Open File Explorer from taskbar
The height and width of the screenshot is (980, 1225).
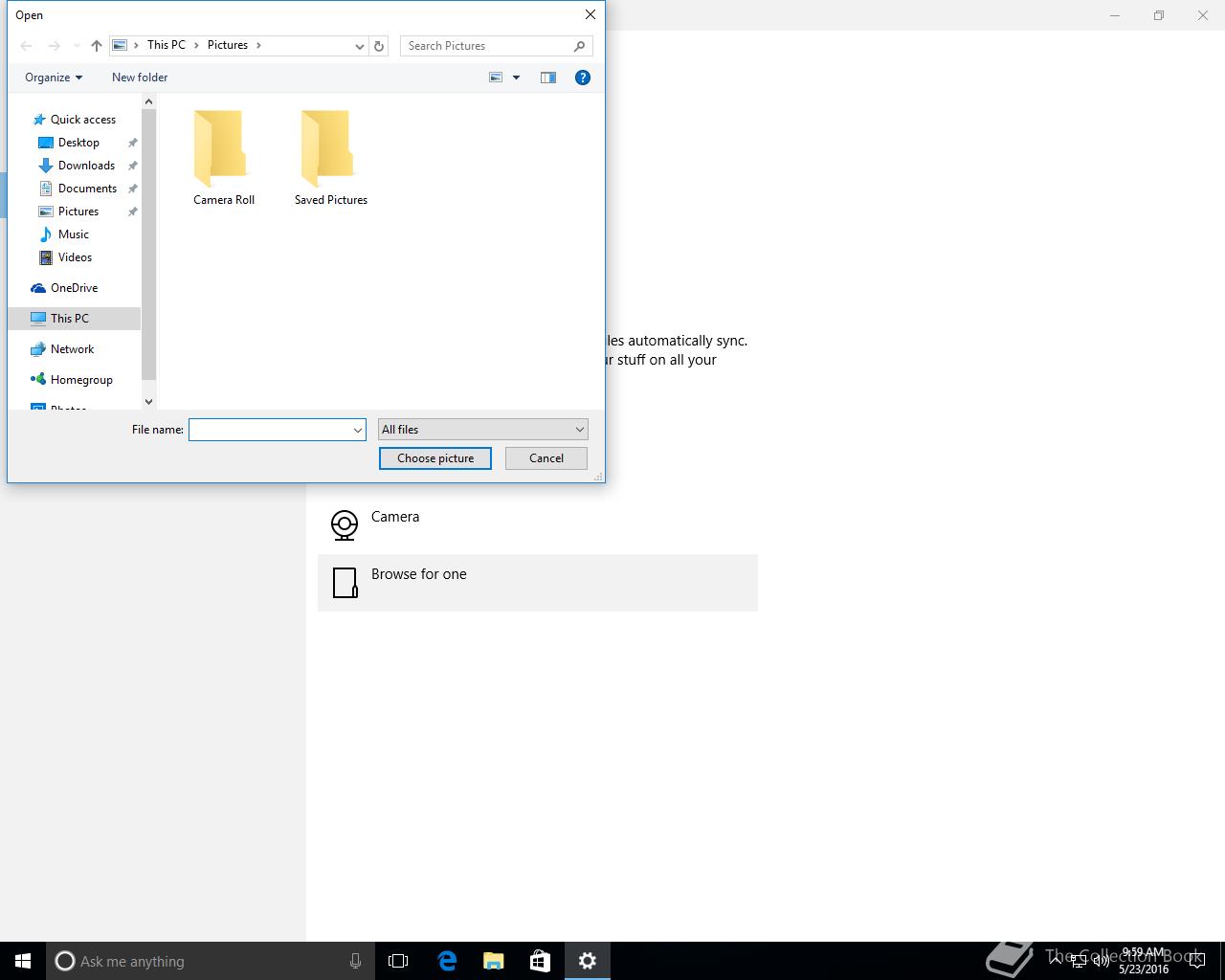pyautogui.click(x=494, y=961)
